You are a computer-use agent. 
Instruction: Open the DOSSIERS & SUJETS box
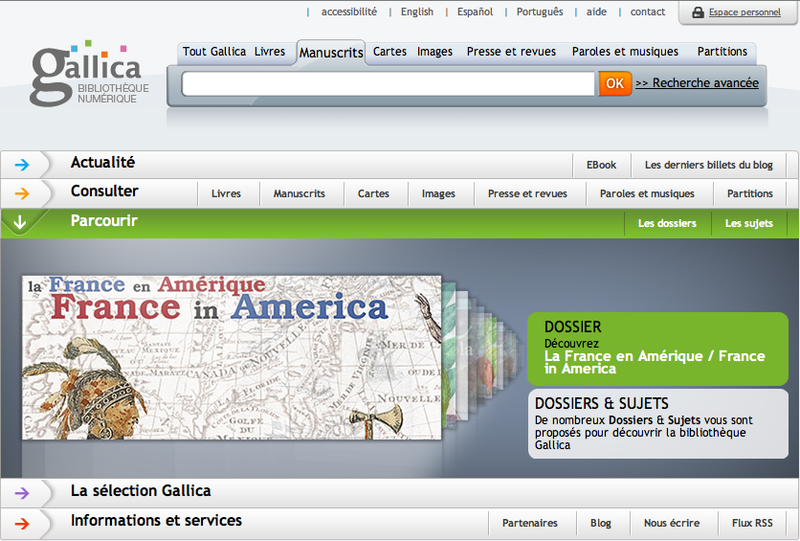point(658,424)
